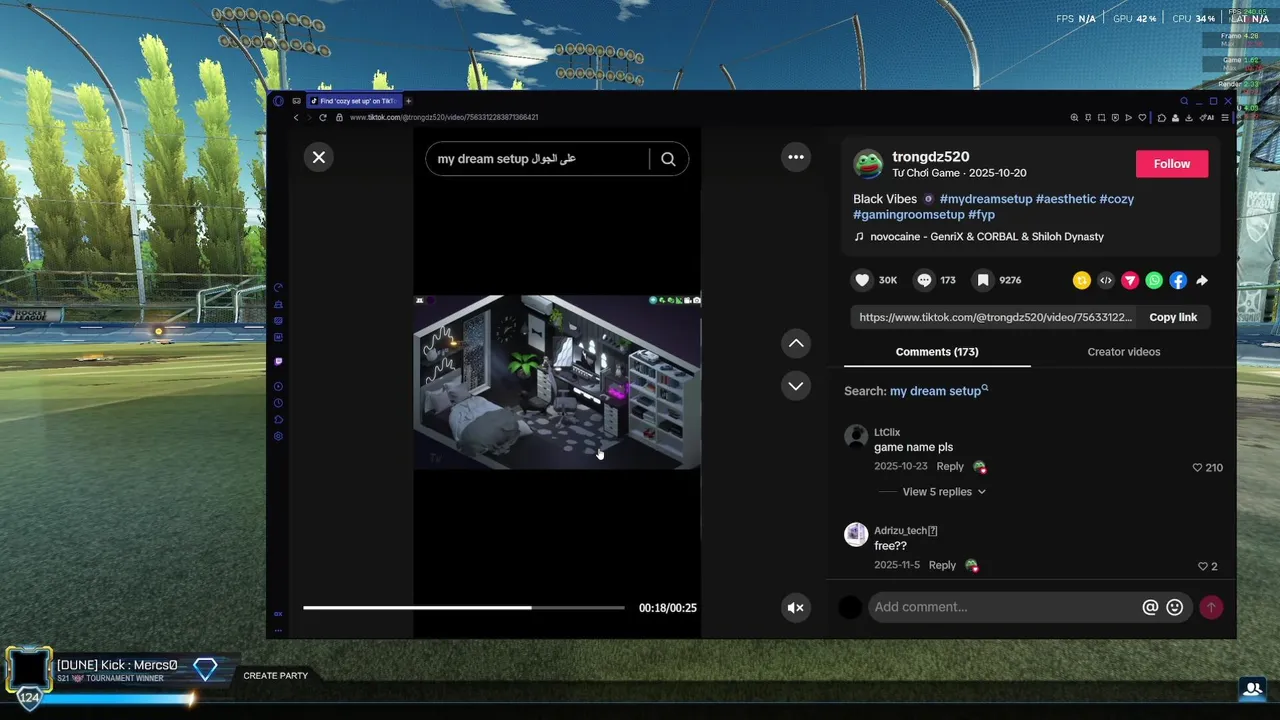Like Adrizu_tech's comment with 2 likes
Viewport: 1280px width, 720px height.
coord(1203,566)
